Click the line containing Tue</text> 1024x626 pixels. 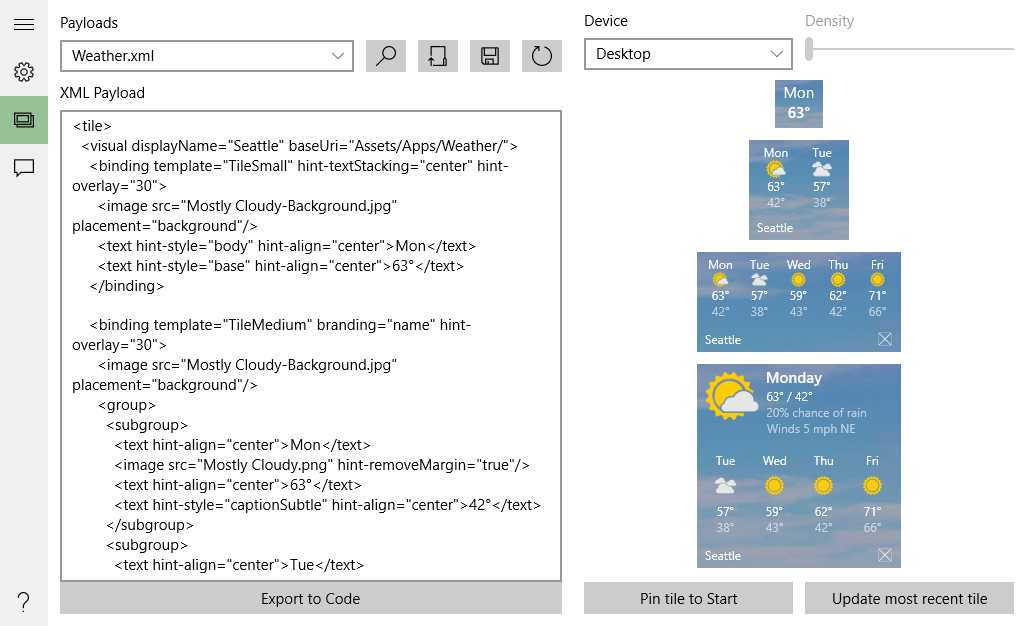[239, 565]
